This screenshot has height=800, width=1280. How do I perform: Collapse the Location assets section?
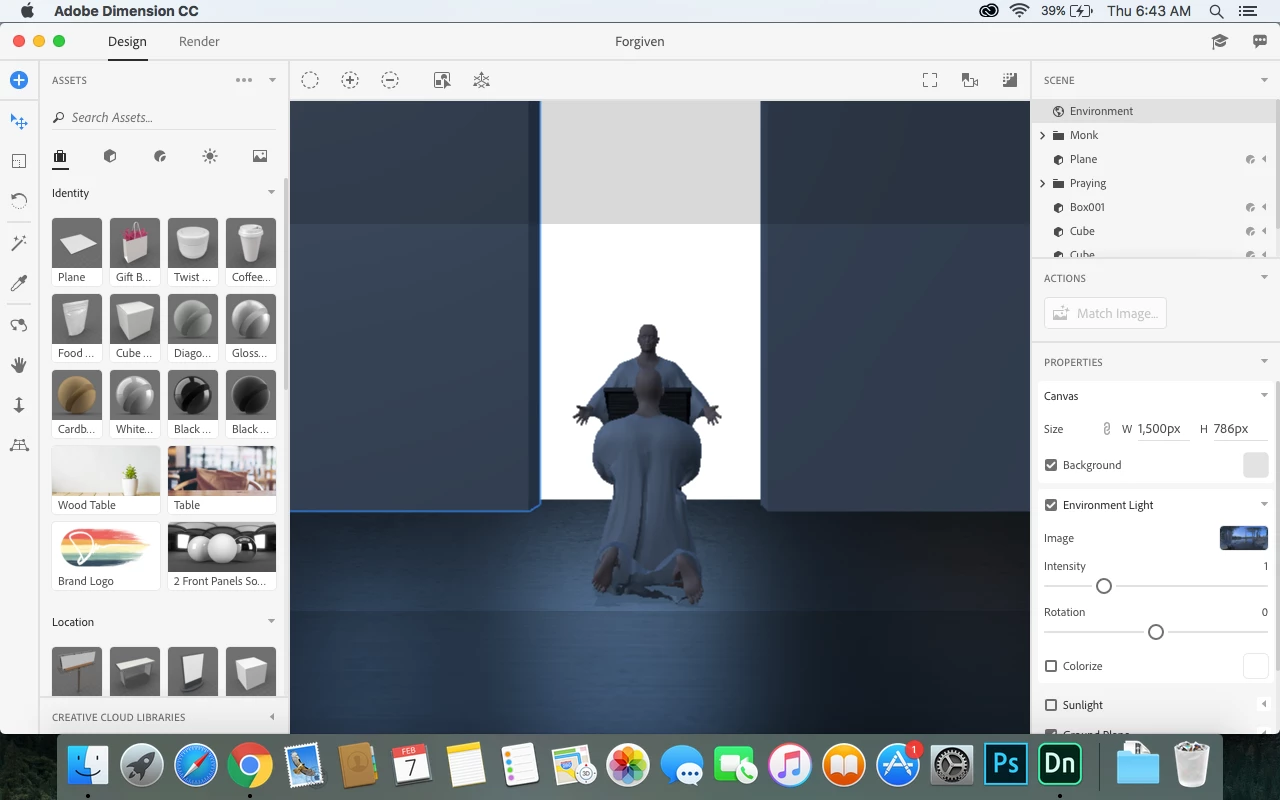(x=271, y=622)
